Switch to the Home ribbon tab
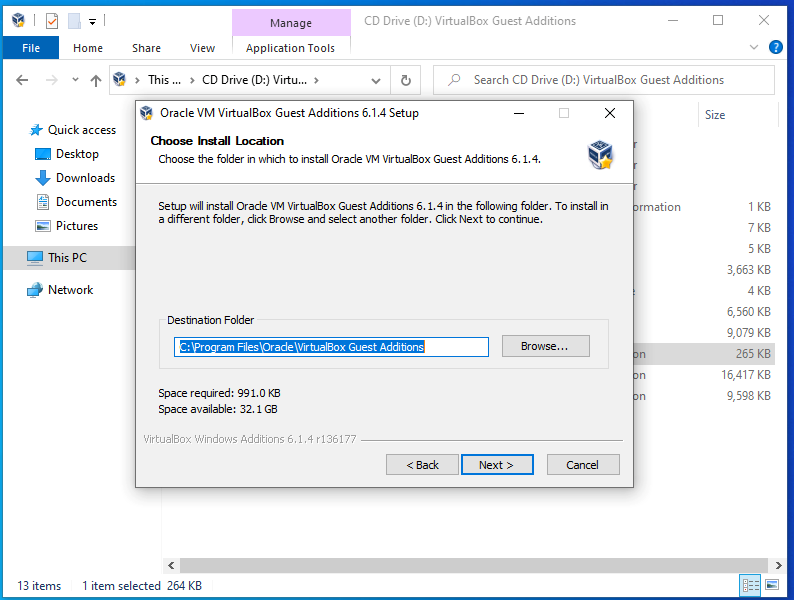Viewport: 794px width, 600px height. [88, 48]
